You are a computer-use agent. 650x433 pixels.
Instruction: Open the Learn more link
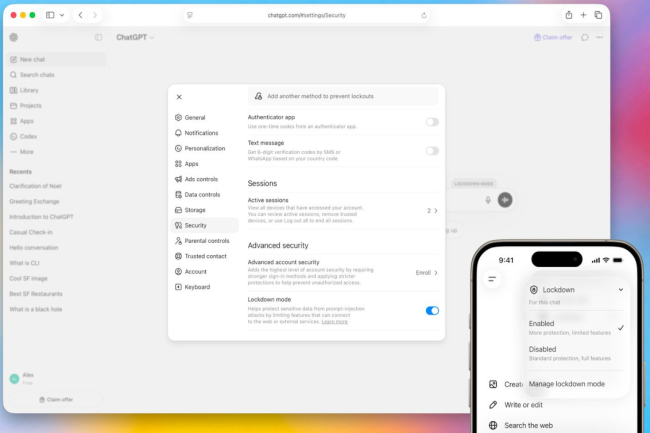(x=335, y=322)
